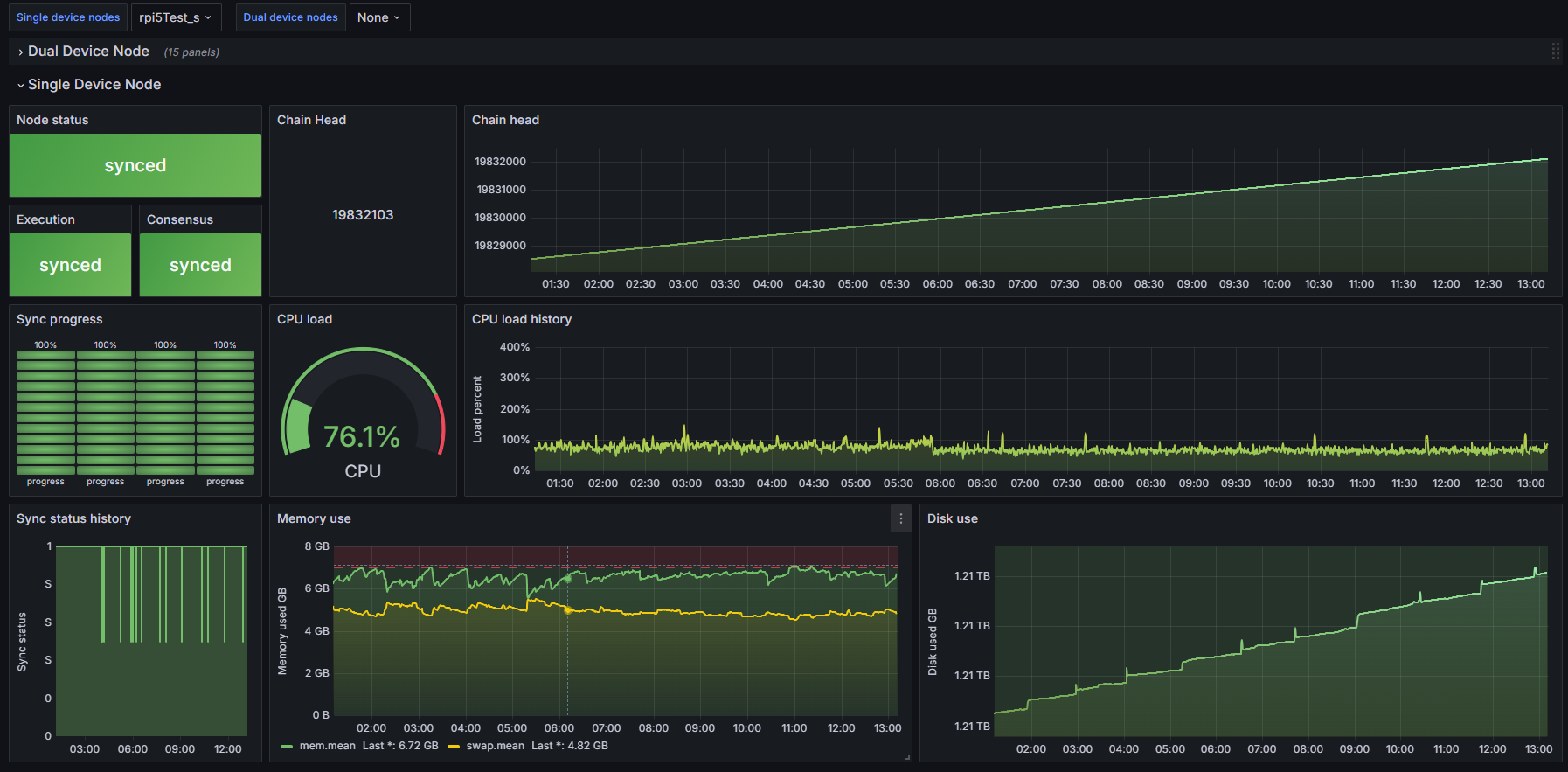Image resolution: width=1568 pixels, height=772 pixels.
Task: Click the Single device nodes variable label
Action: pyautogui.click(x=68, y=17)
